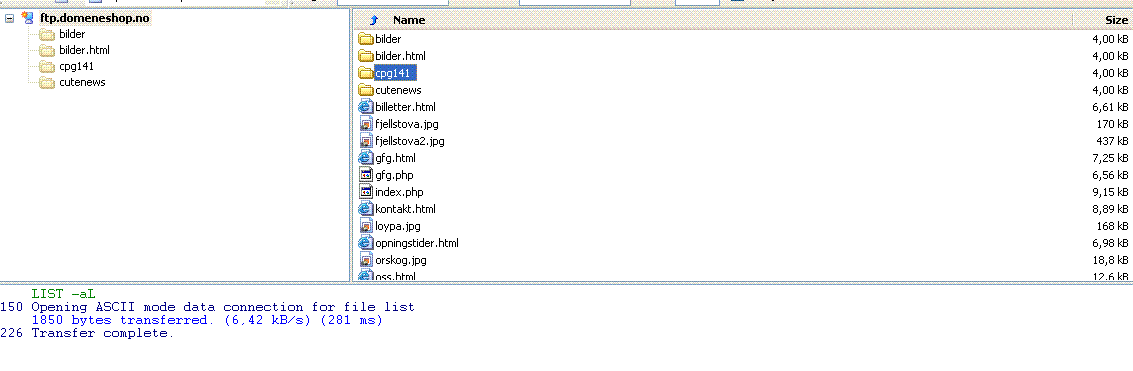Select bilder.html folder in left tree
Image resolution: width=1133 pixels, height=371 pixels.
(85, 50)
